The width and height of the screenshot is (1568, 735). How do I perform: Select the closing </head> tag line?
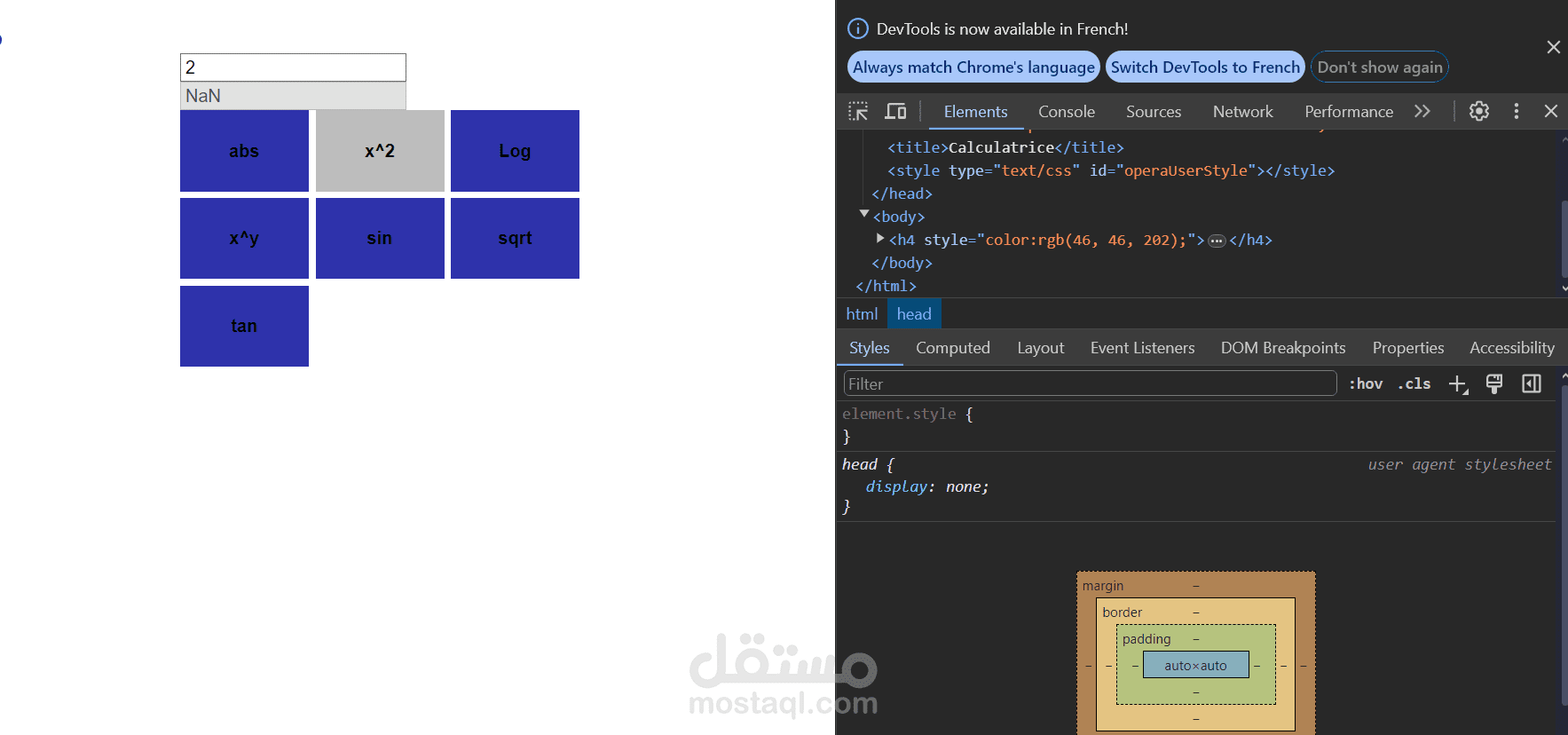click(x=902, y=194)
